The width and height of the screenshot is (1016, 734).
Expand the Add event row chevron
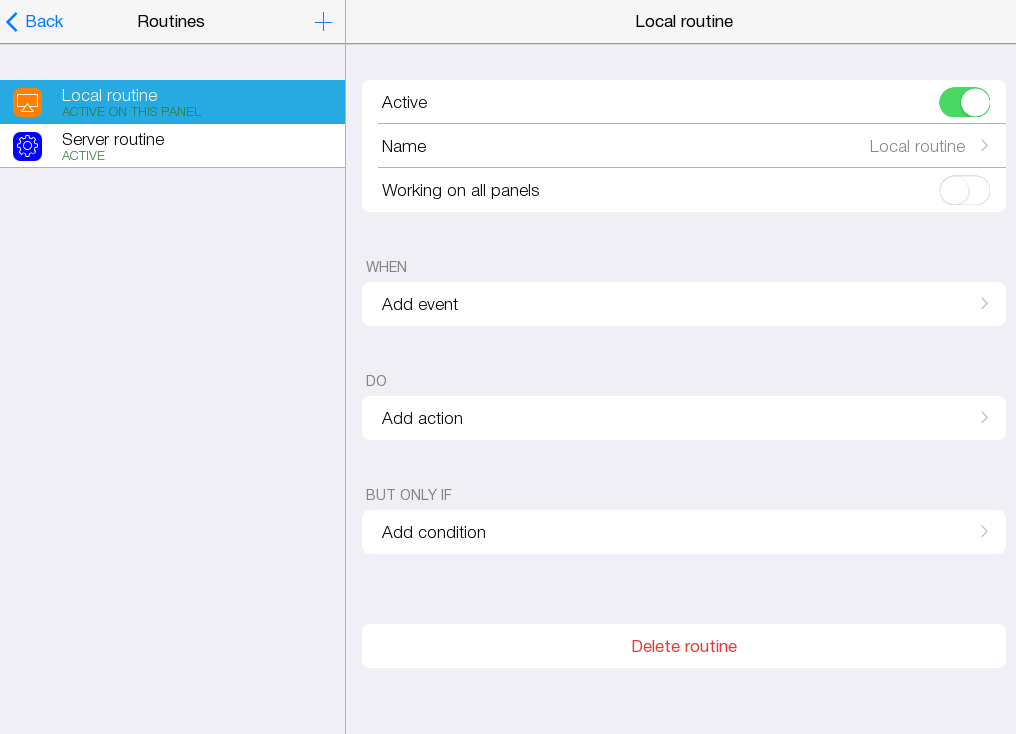coord(984,304)
